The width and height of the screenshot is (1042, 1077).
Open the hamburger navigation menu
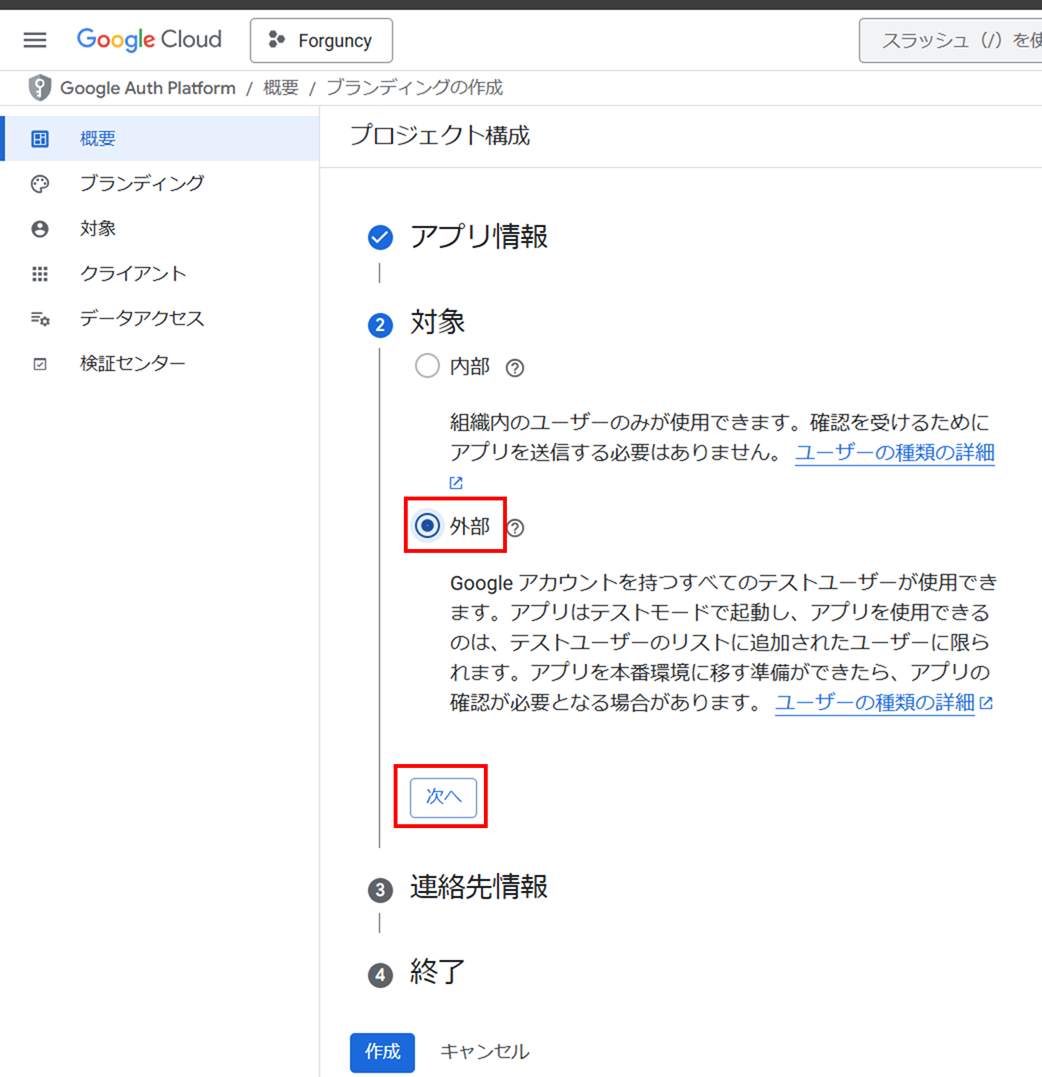point(35,40)
